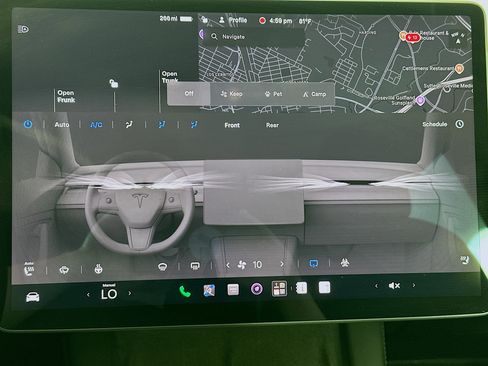Select Pet mode

[x=273, y=94]
